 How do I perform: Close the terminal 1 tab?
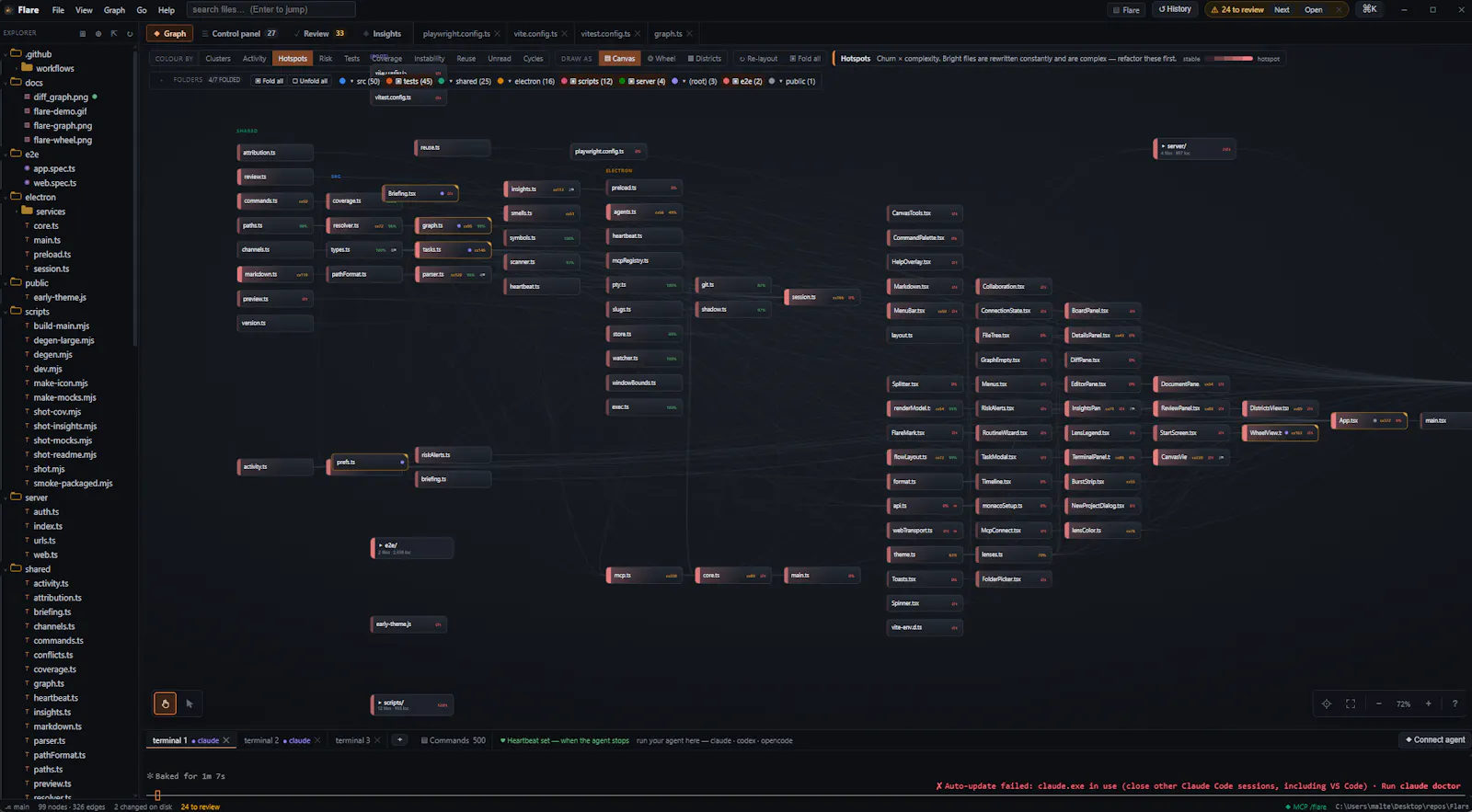pos(226,740)
